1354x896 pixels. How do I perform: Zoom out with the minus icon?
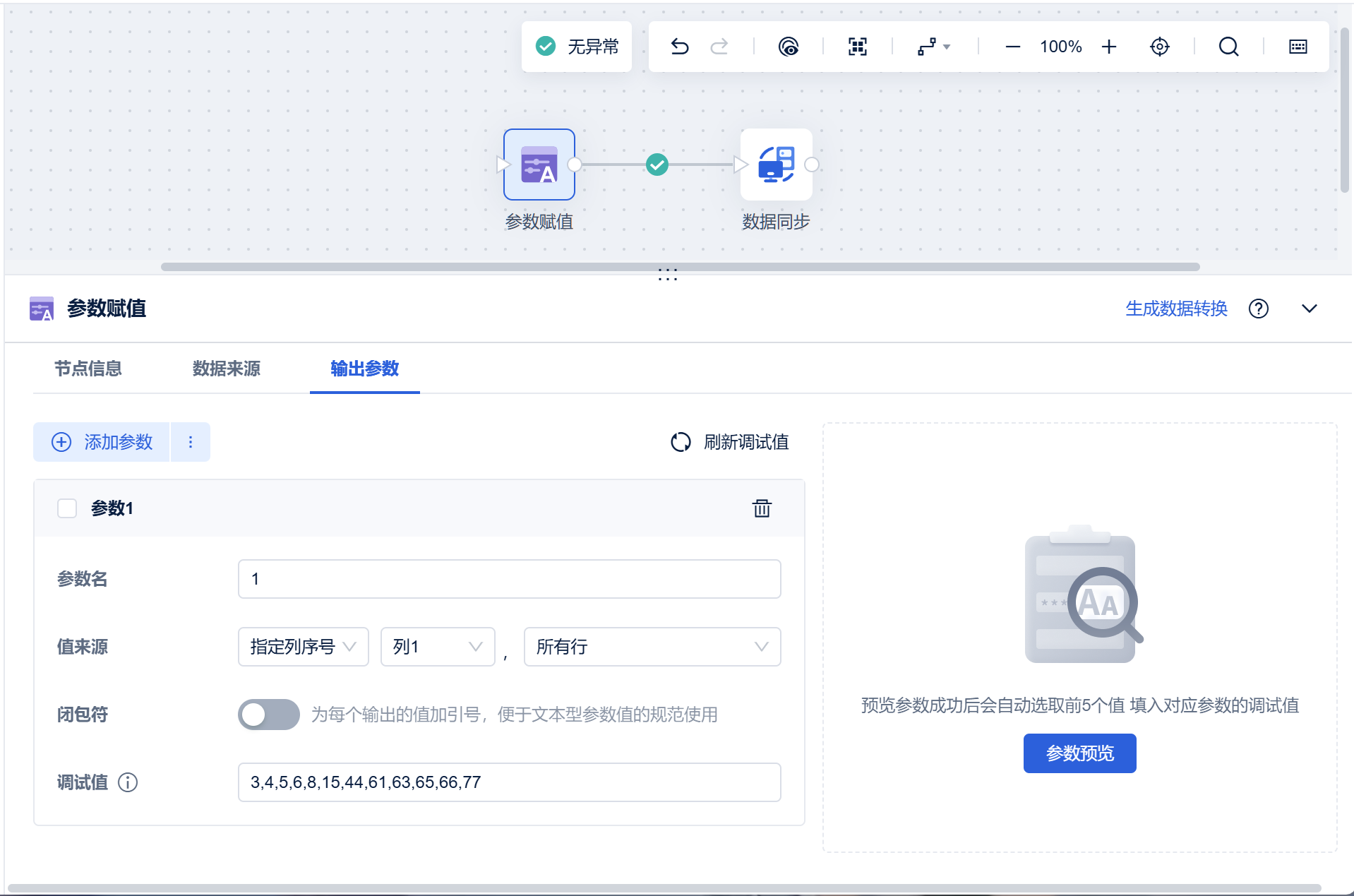pos(1012,47)
